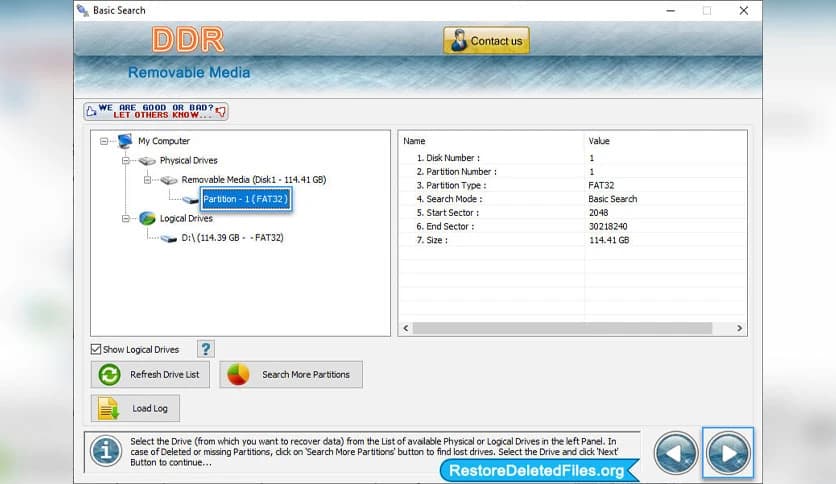
Task: Select Removable Media (Disk1 - 114.41 GB)
Action: click(x=254, y=180)
